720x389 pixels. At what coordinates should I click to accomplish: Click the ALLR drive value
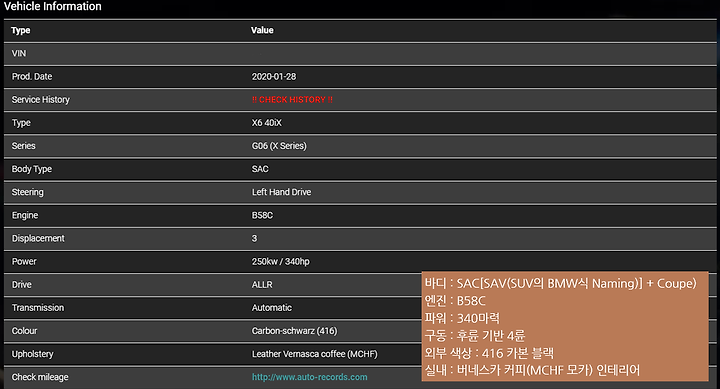[x=262, y=285]
